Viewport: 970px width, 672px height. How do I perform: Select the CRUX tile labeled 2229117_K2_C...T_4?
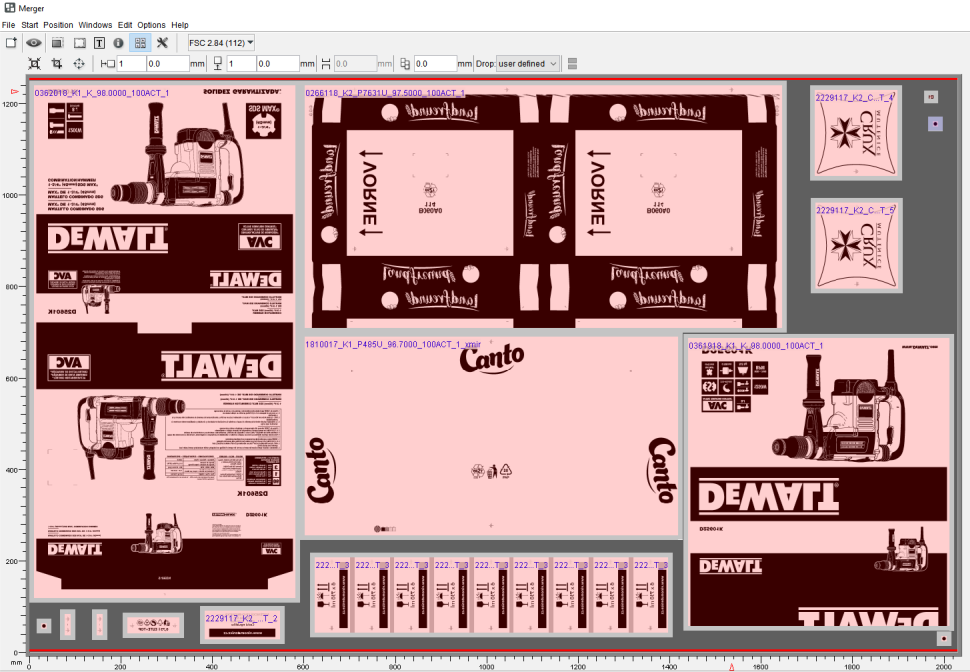856,133
